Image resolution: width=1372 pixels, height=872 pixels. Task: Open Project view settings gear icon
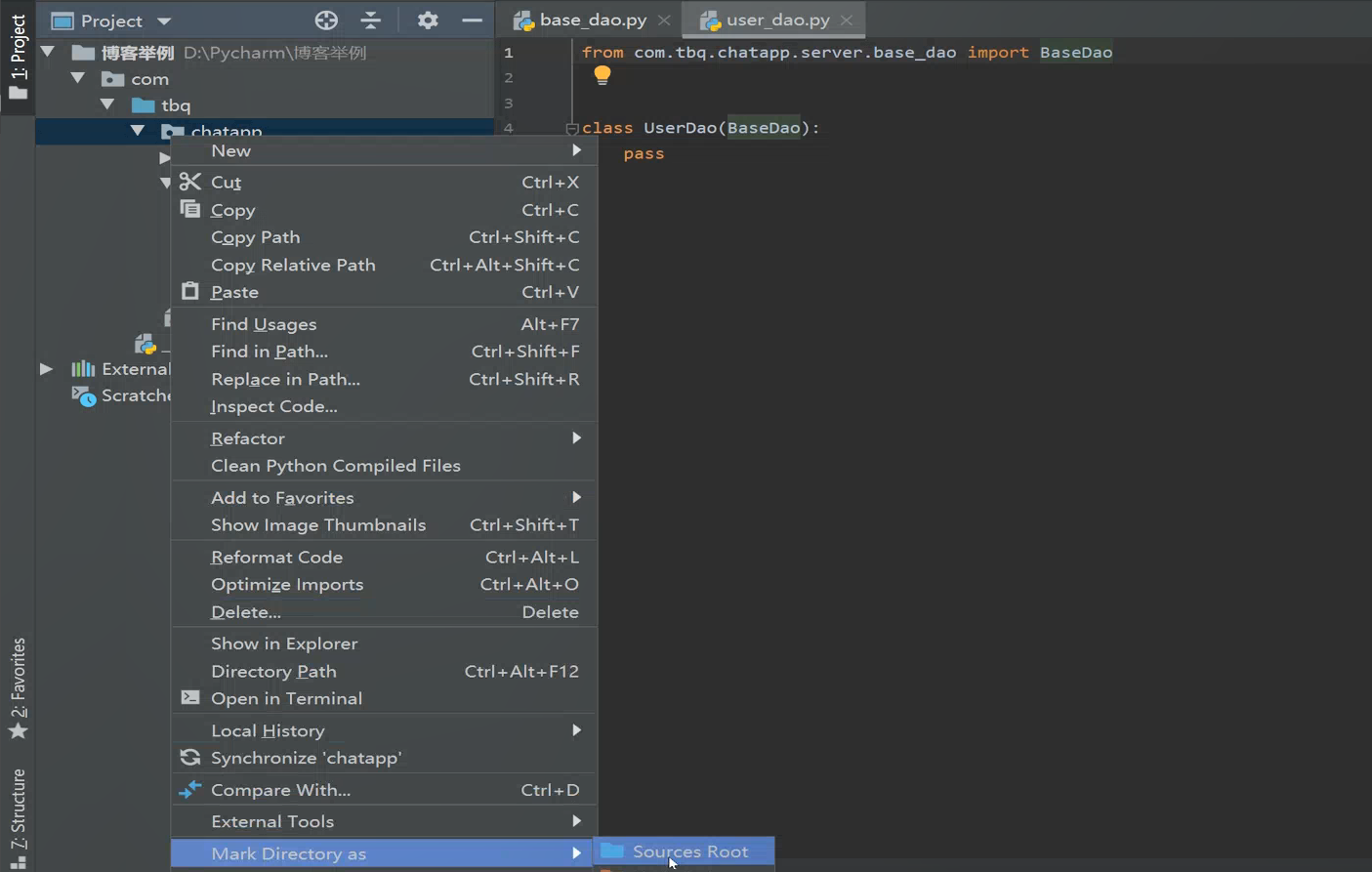pyautogui.click(x=427, y=20)
